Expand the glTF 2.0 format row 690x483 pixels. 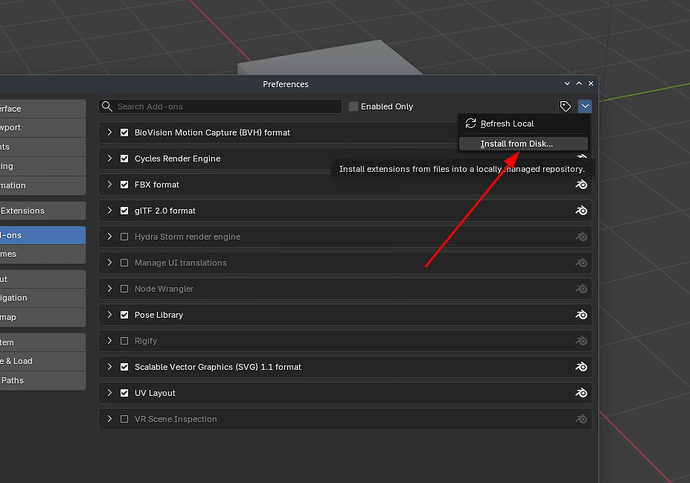click(110, 211)
